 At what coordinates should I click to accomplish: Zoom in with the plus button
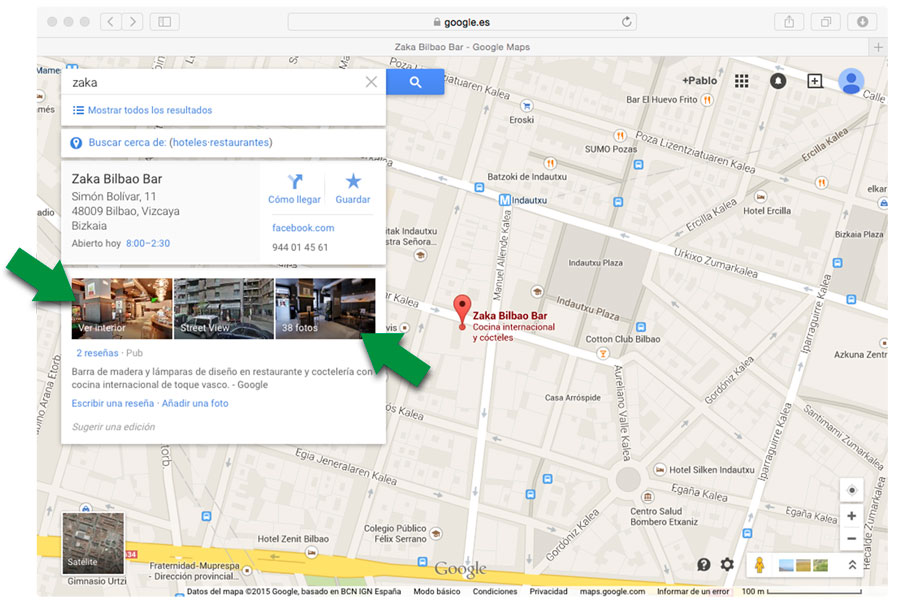click(x=852, y=516)
